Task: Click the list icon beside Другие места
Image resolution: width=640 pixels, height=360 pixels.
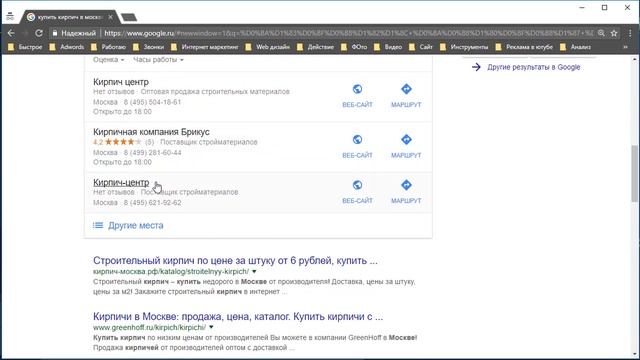Action: [98, 225]
